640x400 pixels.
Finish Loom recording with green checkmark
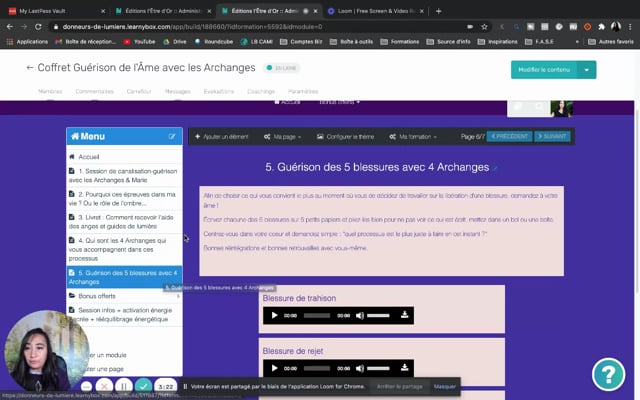coord(143,386)
